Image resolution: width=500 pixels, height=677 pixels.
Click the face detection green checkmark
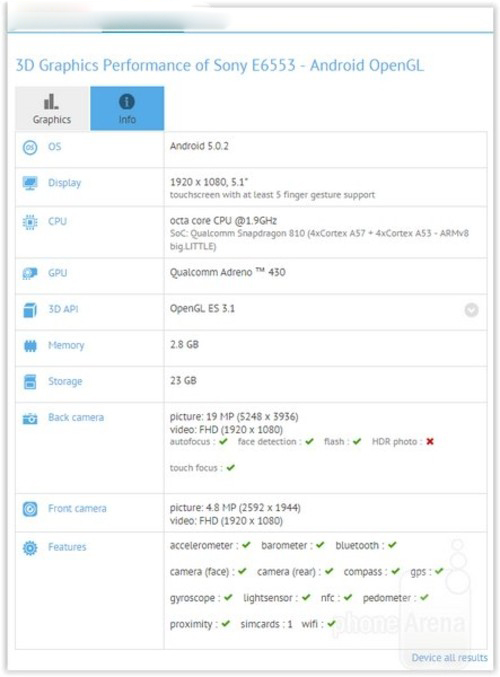309,441
